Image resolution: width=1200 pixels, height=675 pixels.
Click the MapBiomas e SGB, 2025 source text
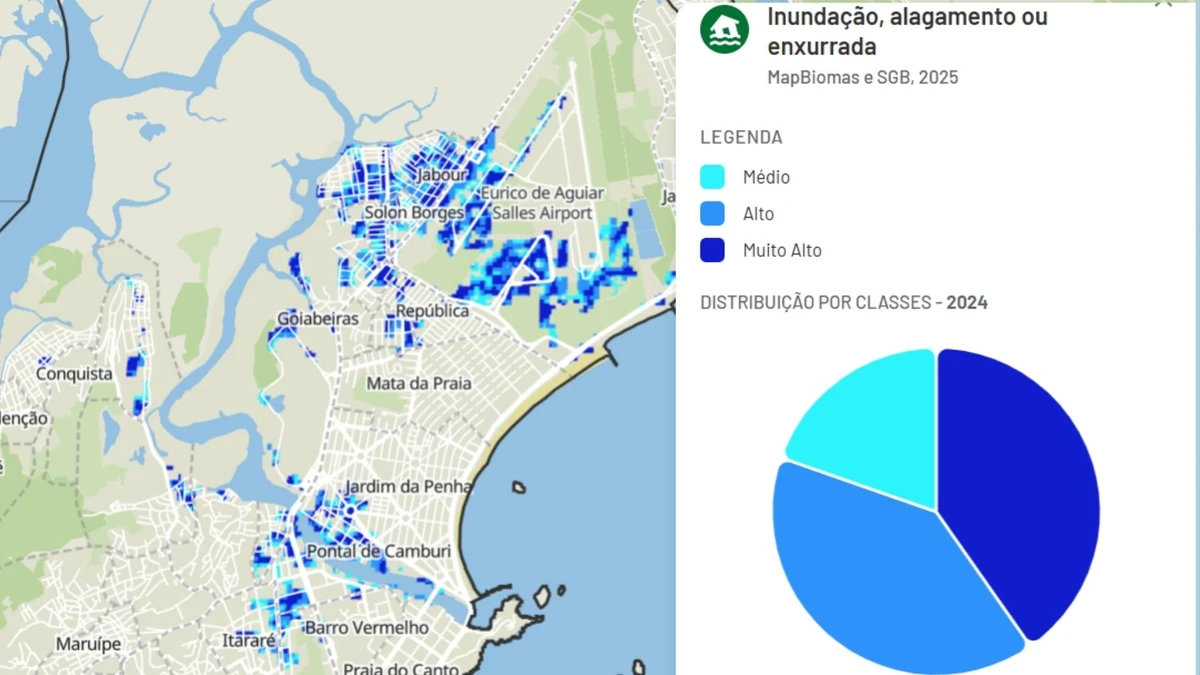(862, 77)
